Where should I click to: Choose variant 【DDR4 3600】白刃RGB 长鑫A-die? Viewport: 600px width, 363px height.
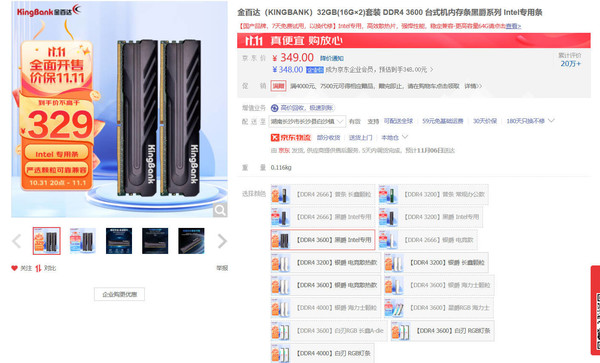(329, 330)
